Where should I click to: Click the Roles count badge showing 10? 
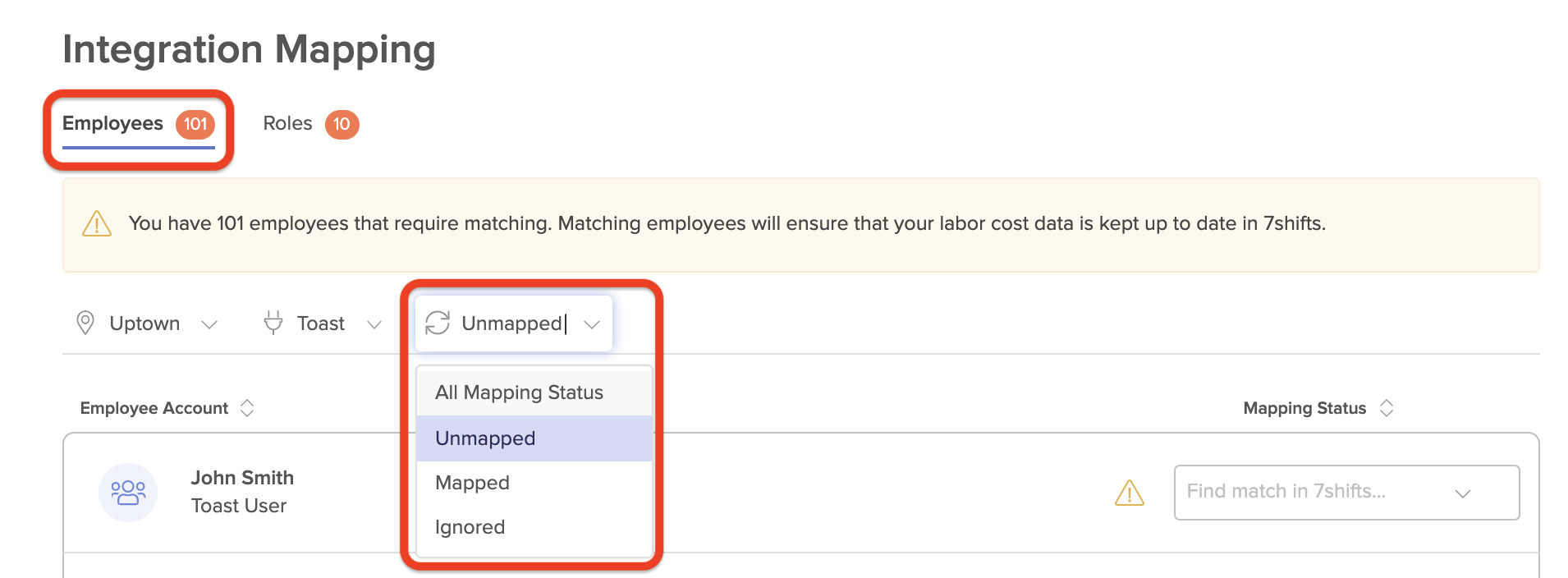point(342,125)
